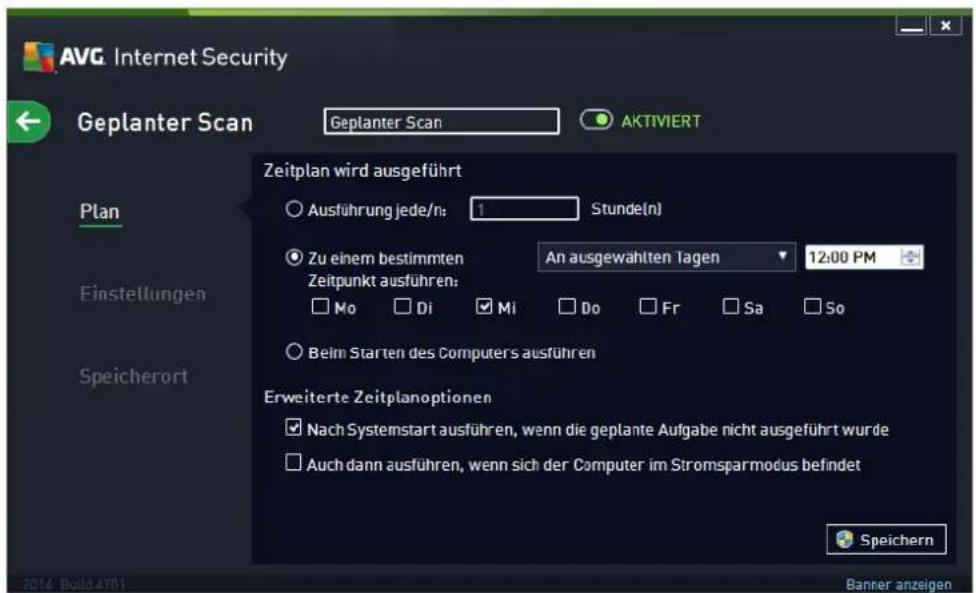Screen dimensions: 976x593
Task: Click the 12:00 PM time field
Action: click(x=864, y=257)
